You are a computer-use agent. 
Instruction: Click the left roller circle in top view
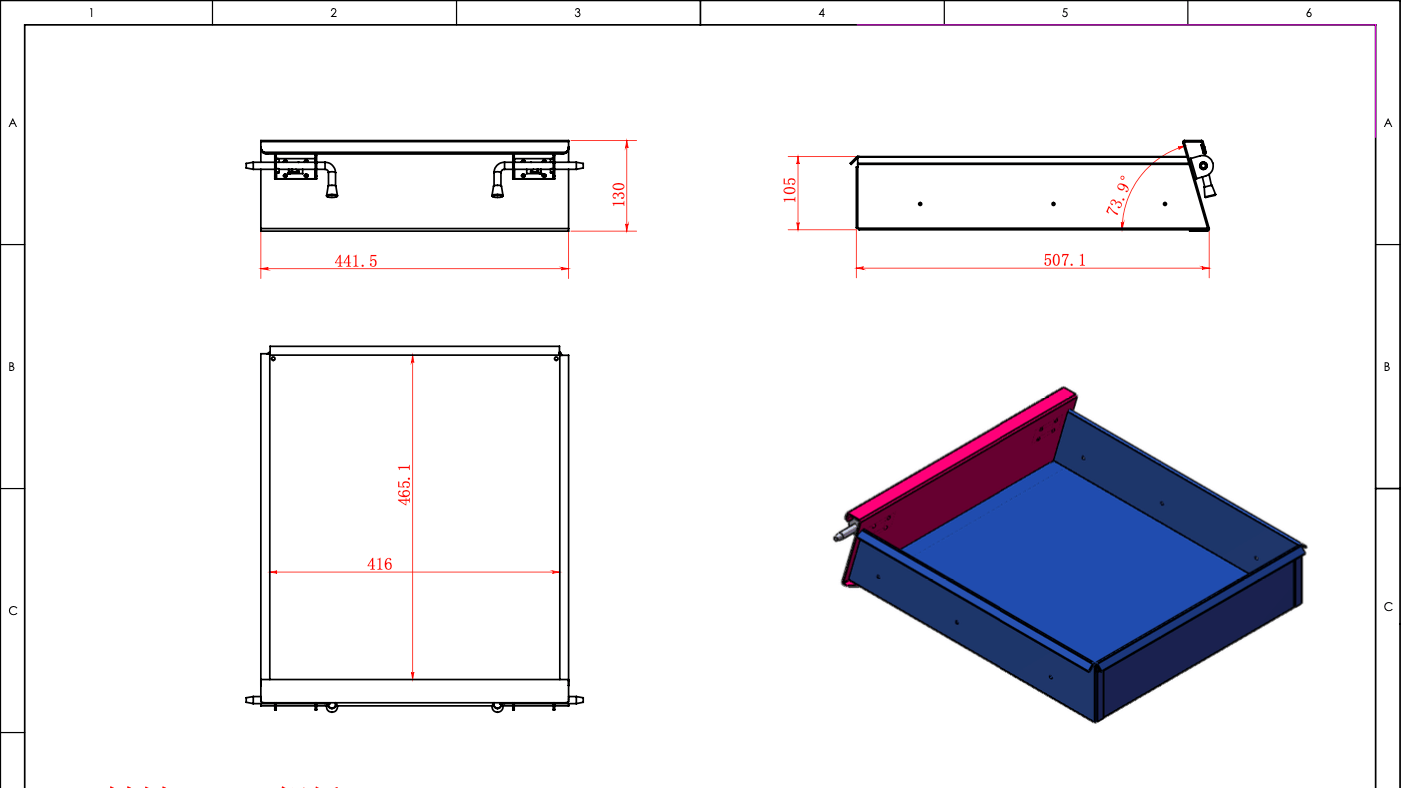click(332, 707)
